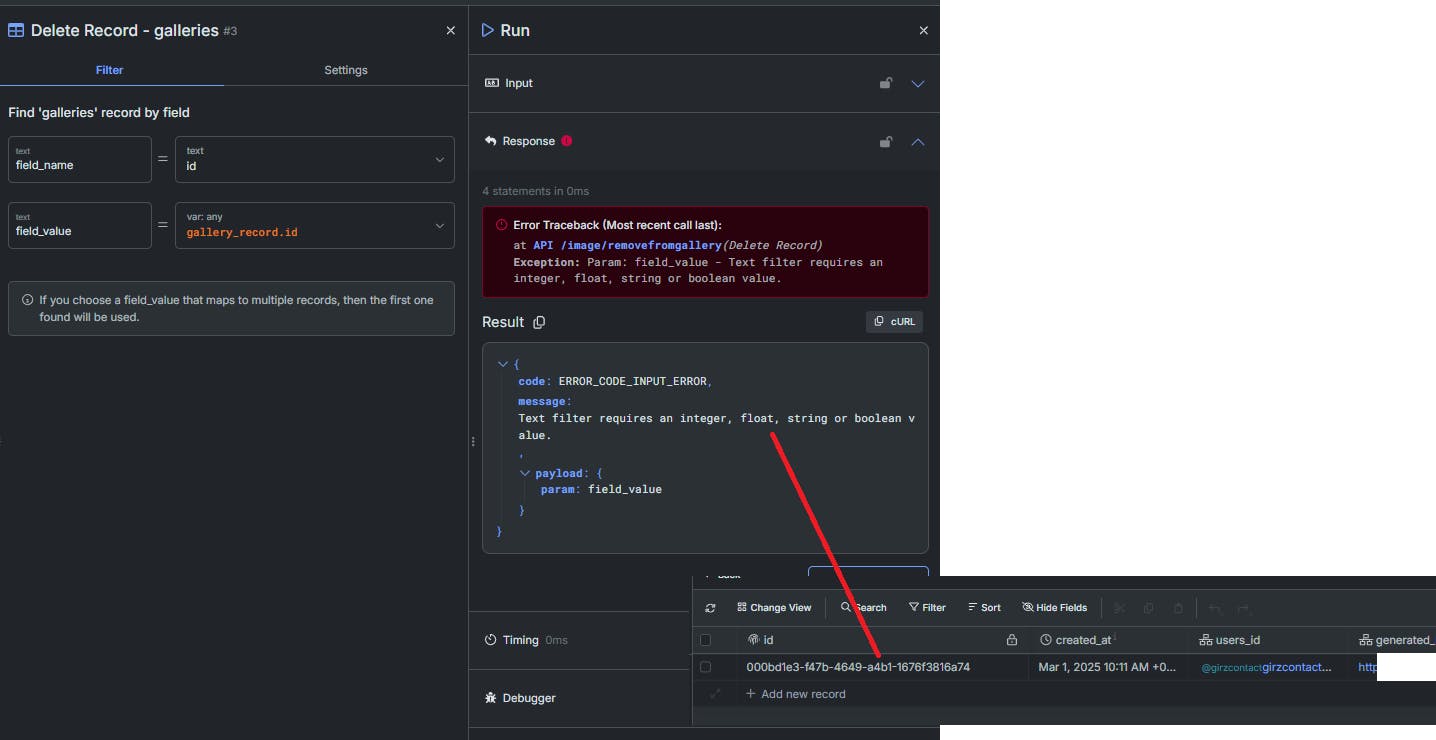Copy the Result using the copy icon

click(x=539, y=322)
